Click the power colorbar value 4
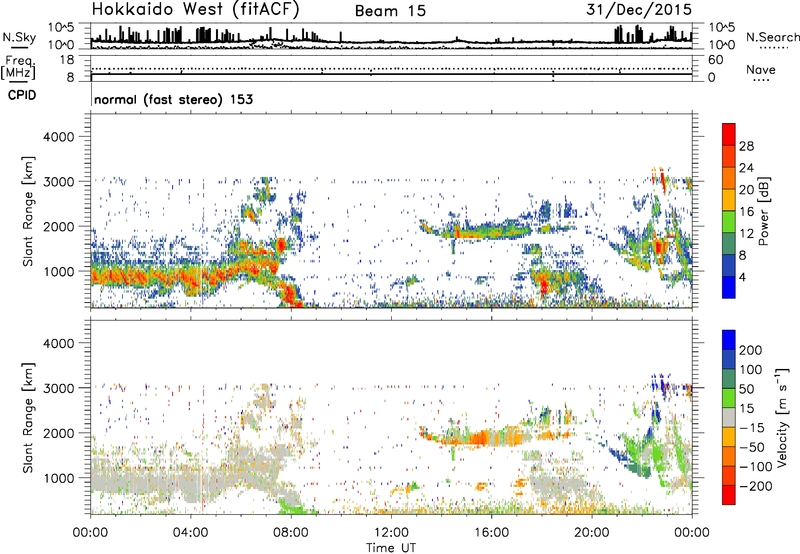 [742, 277]
